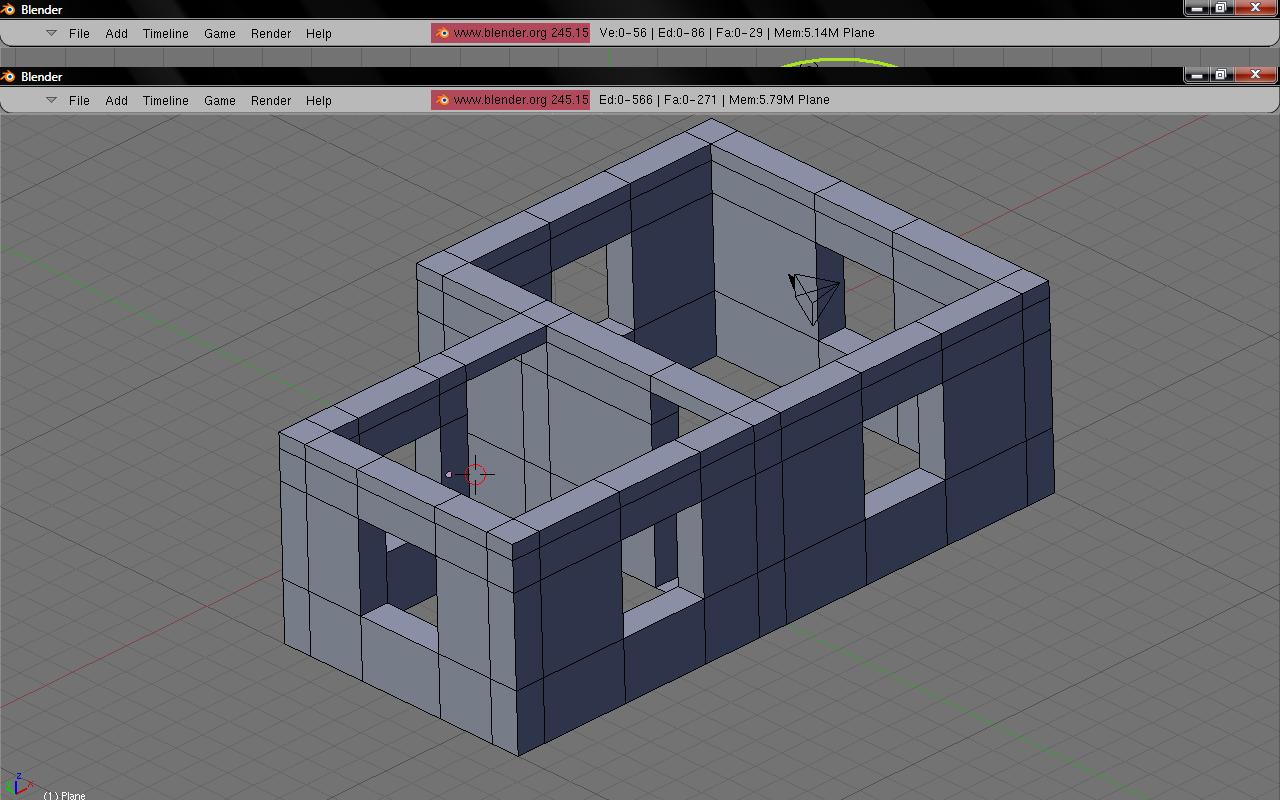Close the front Blender window
The width and height of the screenshot is (1280, 800).
pos(1255,75)
